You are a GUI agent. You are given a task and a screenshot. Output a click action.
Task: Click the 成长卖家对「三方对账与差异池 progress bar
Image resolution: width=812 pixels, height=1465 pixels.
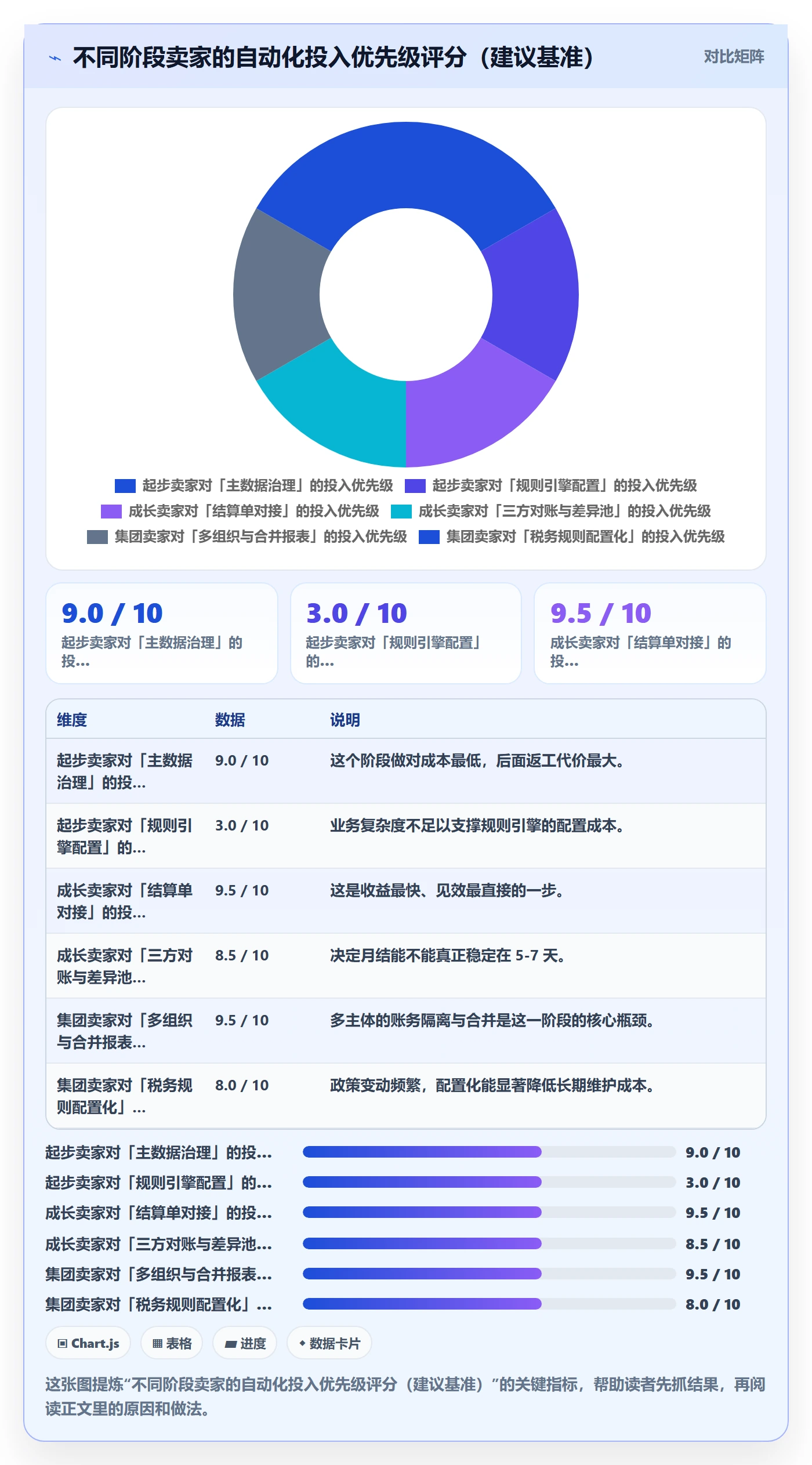coord(489,1243)
